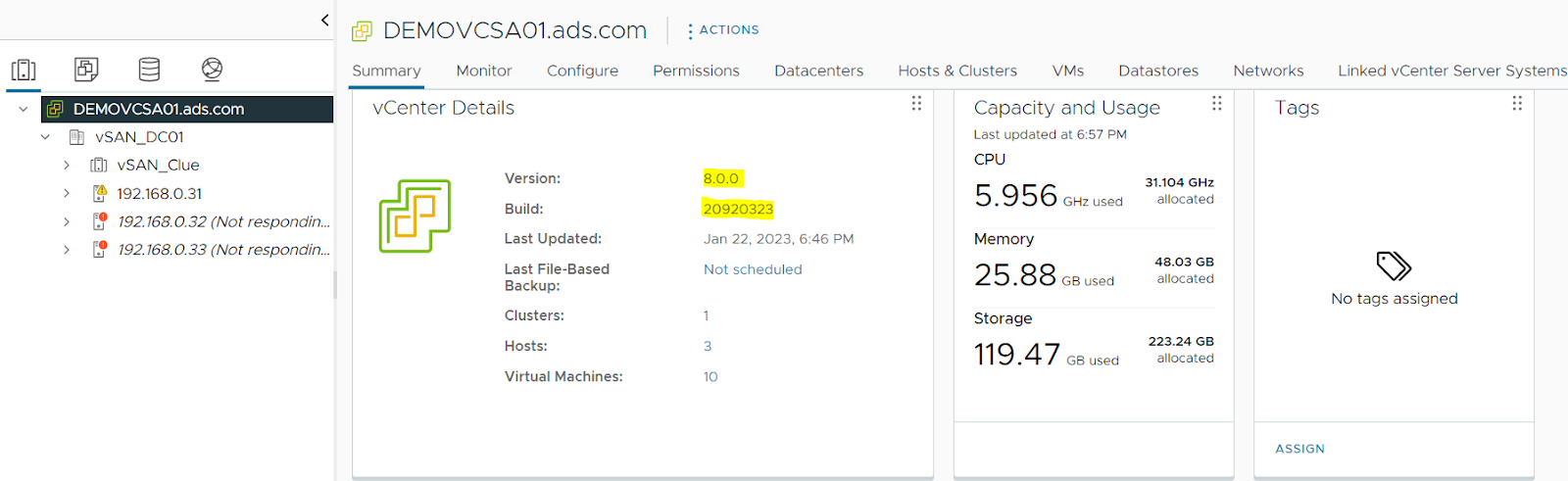The image size is (1568, 481).
Task: Switch to Linked vCenter Server Systems tab
Action: 1452,71
